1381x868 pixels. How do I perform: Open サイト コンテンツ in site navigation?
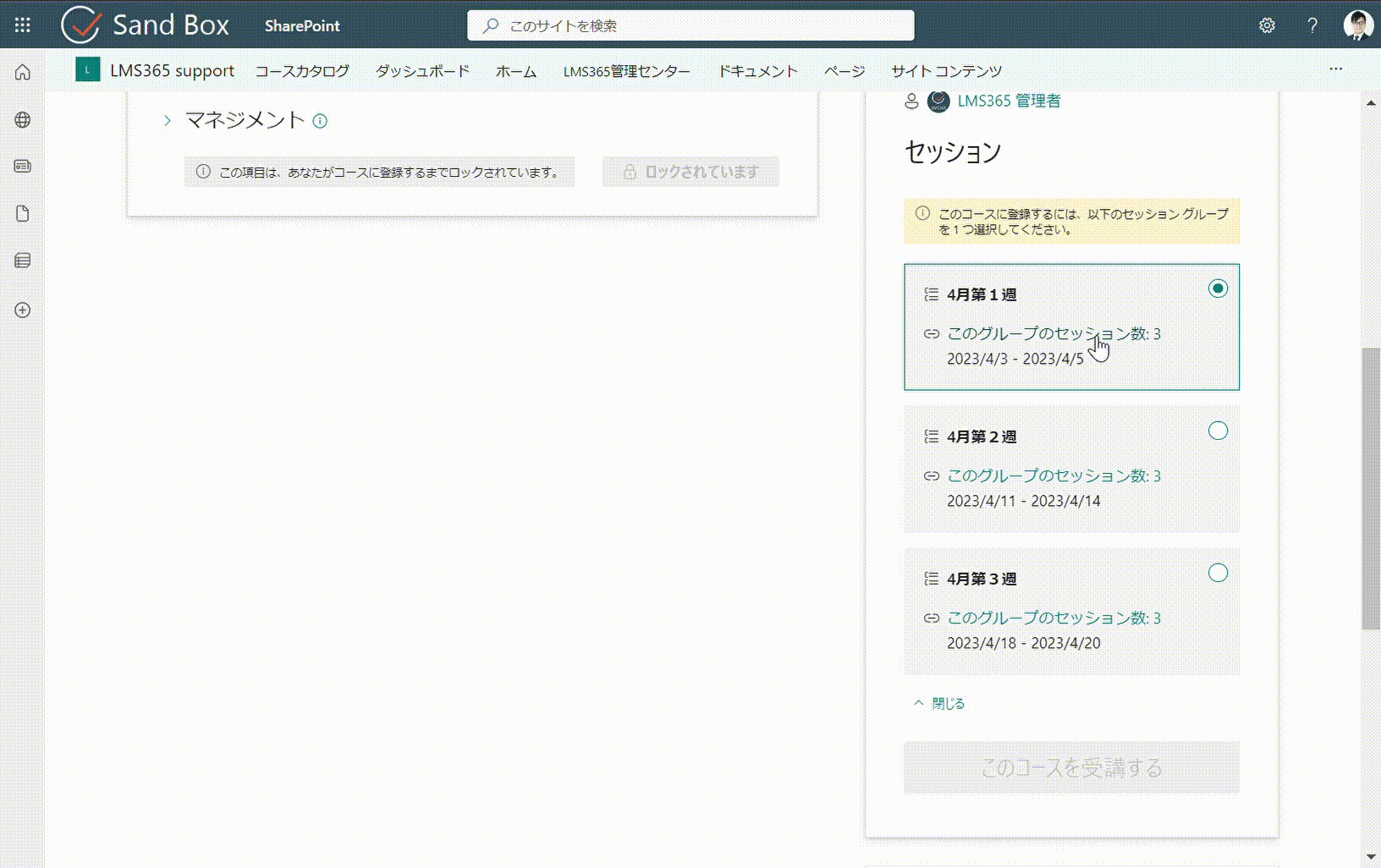(x=946, y=71)
